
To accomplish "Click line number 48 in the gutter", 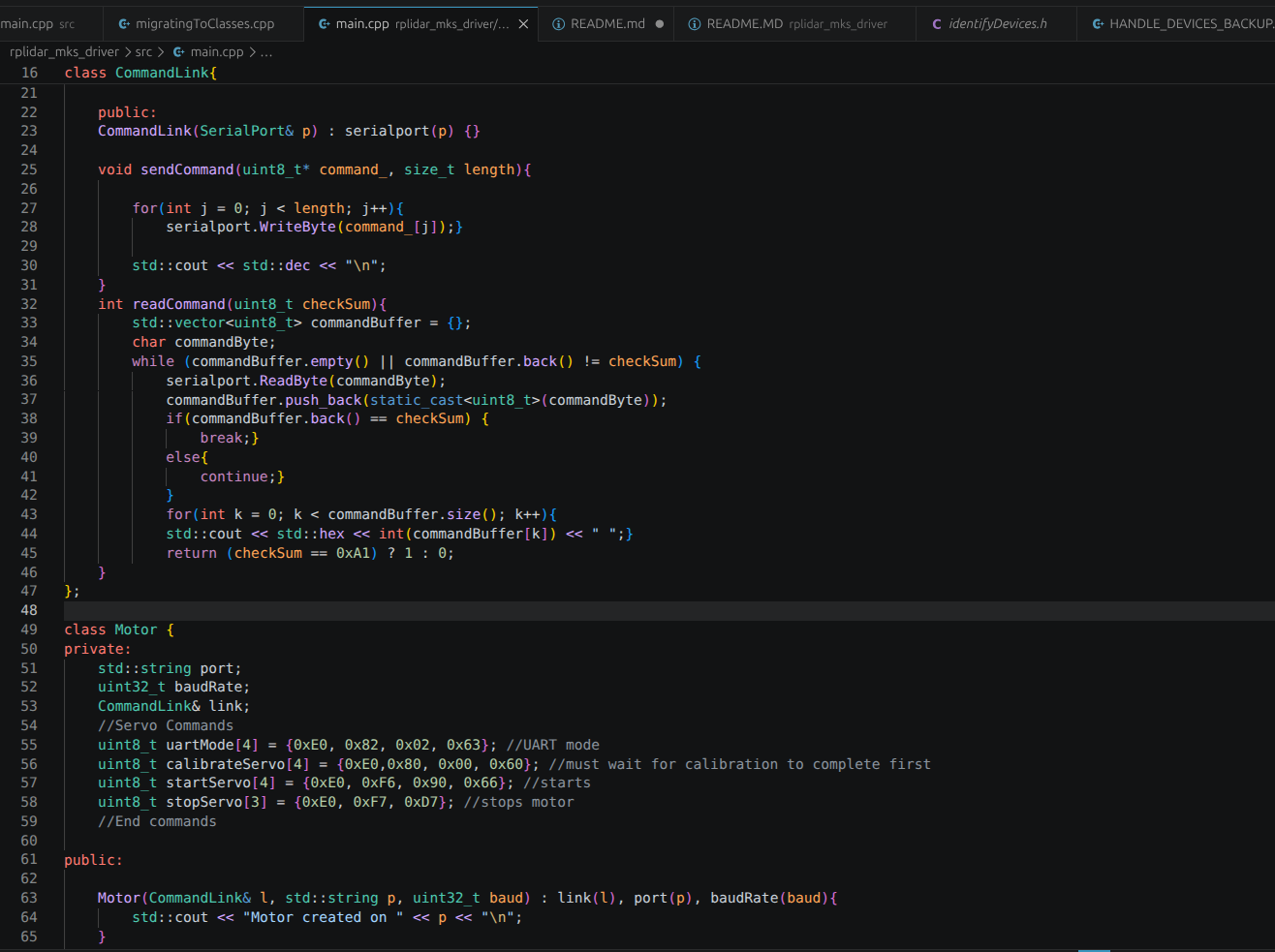I will (x=29, y=610).
